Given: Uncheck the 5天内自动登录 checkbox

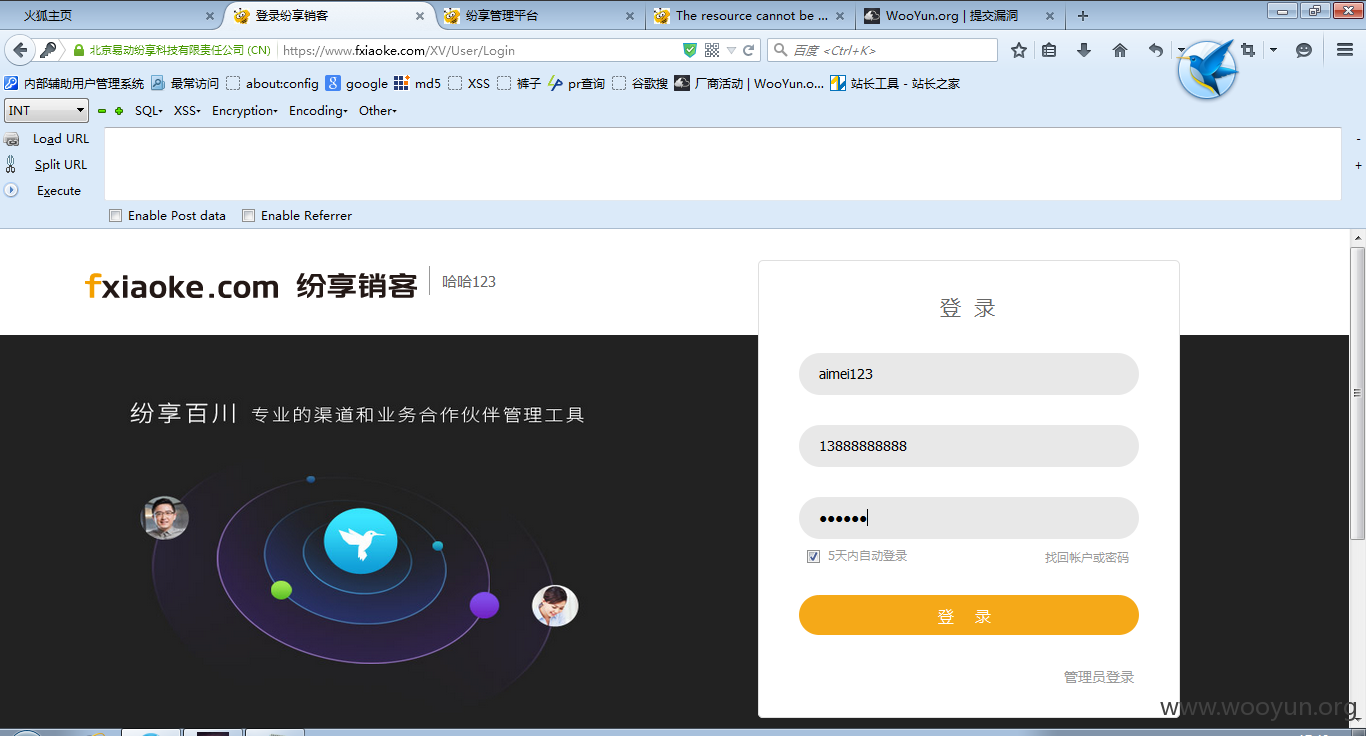Looking at the screenshot, I should (814, 556).
